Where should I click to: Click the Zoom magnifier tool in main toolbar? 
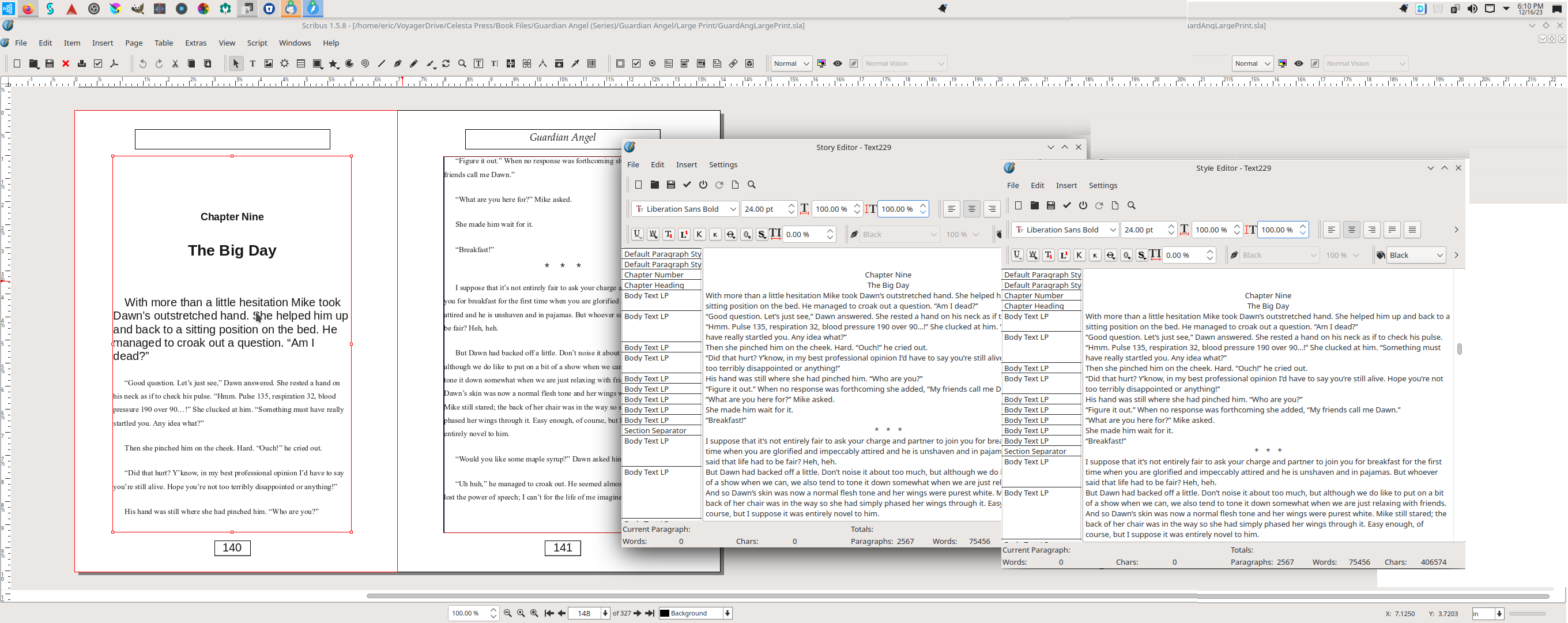(x=462, y=64)
